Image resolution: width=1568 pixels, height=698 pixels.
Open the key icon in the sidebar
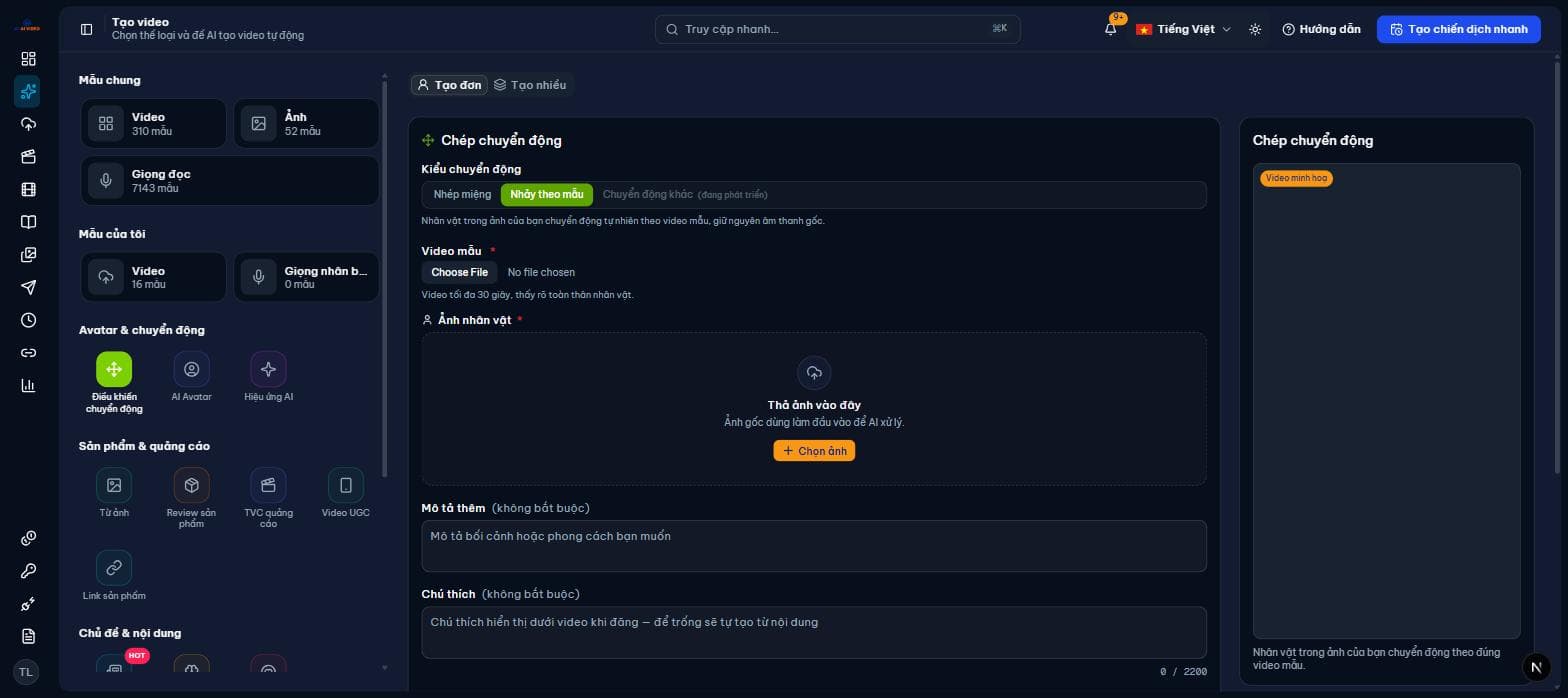tap(28, 571)
